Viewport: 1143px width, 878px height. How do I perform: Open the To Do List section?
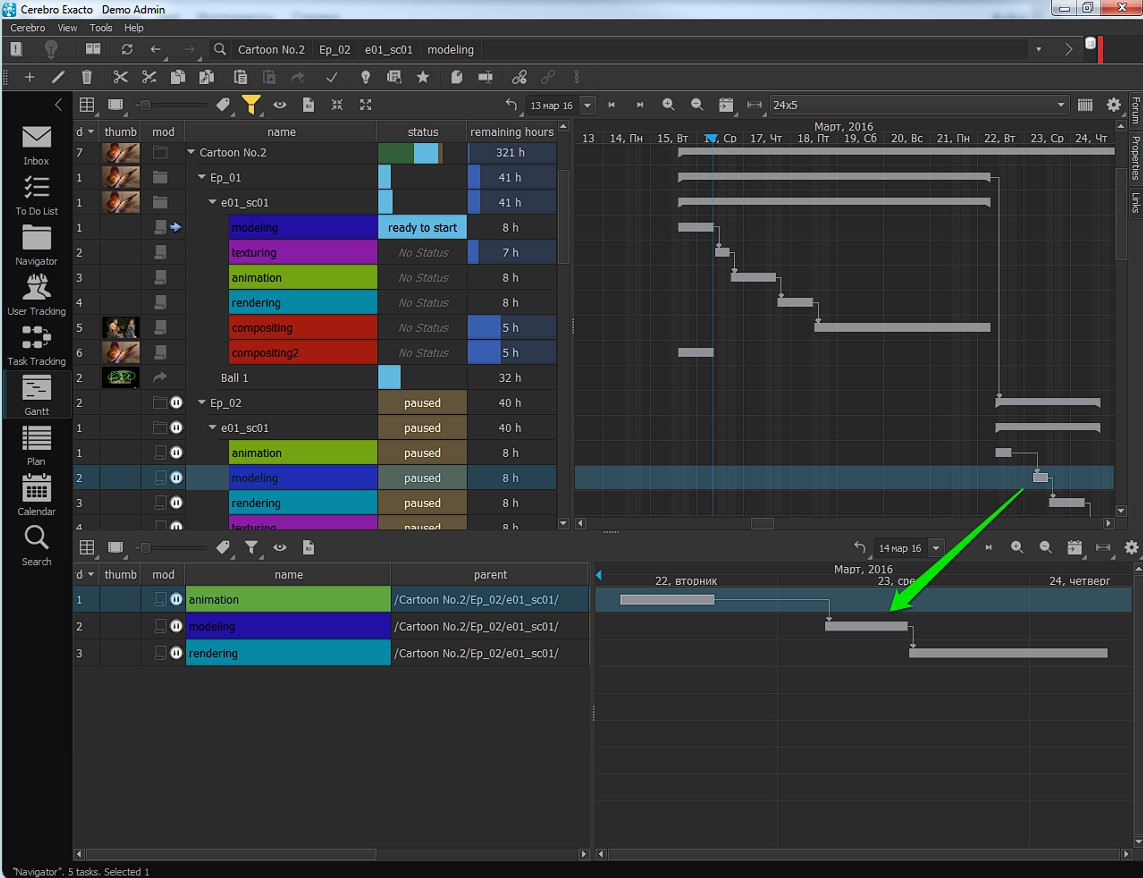[x=36, y=196]
